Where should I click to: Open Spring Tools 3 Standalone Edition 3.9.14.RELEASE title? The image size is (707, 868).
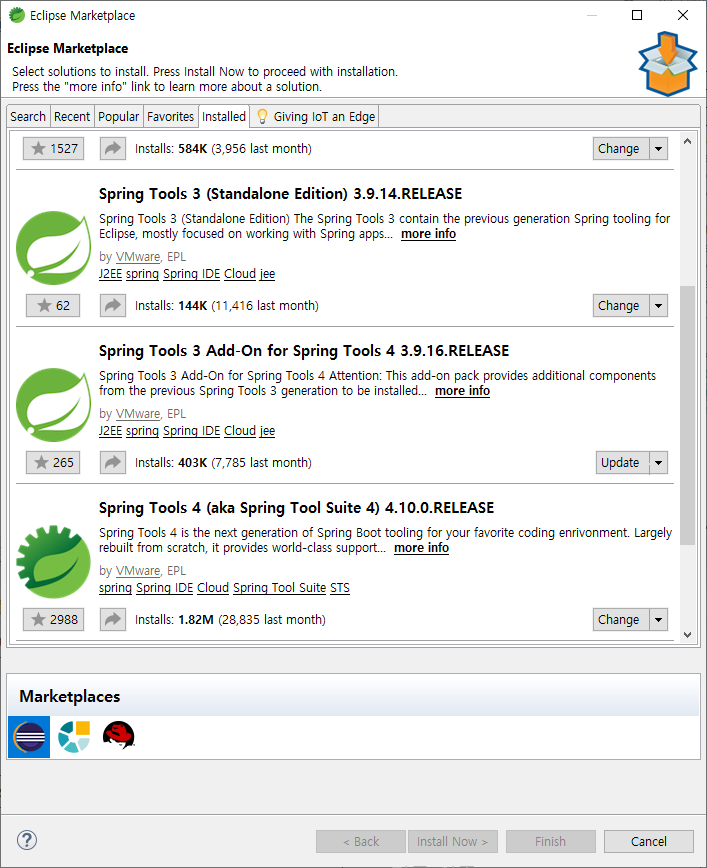(280, 194)
